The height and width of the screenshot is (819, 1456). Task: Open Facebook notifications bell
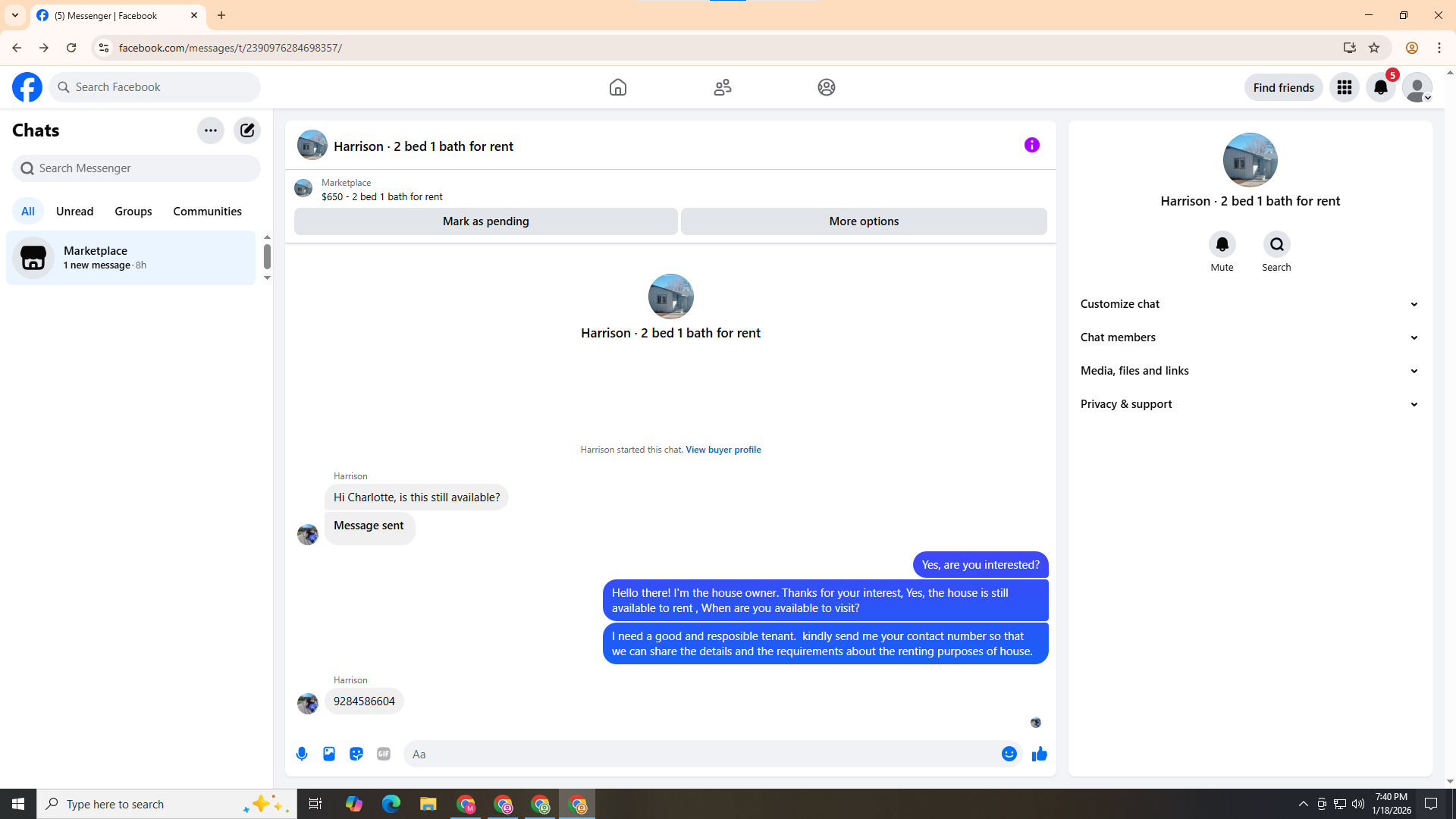[x=1380, y=87]
